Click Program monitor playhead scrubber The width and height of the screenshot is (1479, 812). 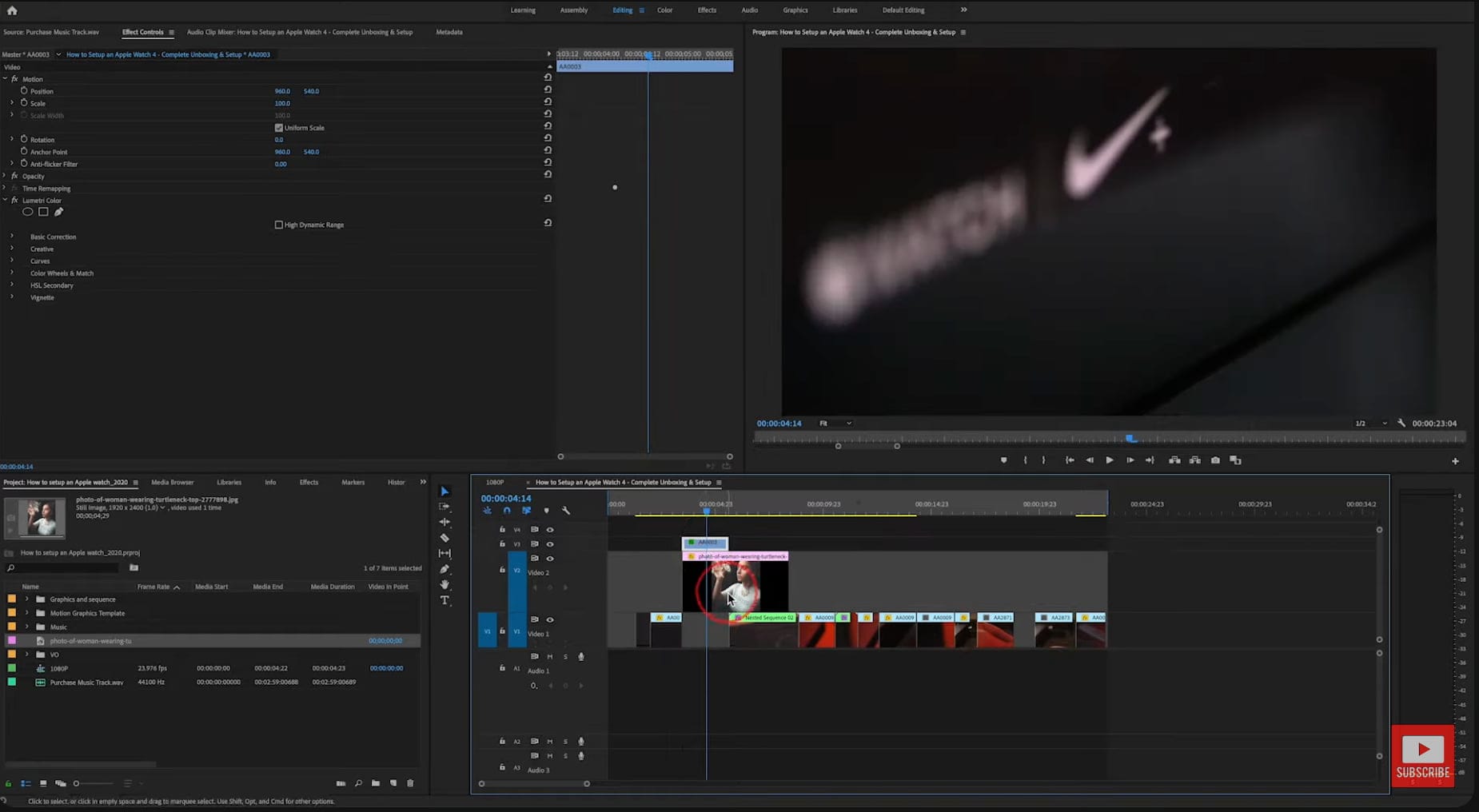(1130, 438)
